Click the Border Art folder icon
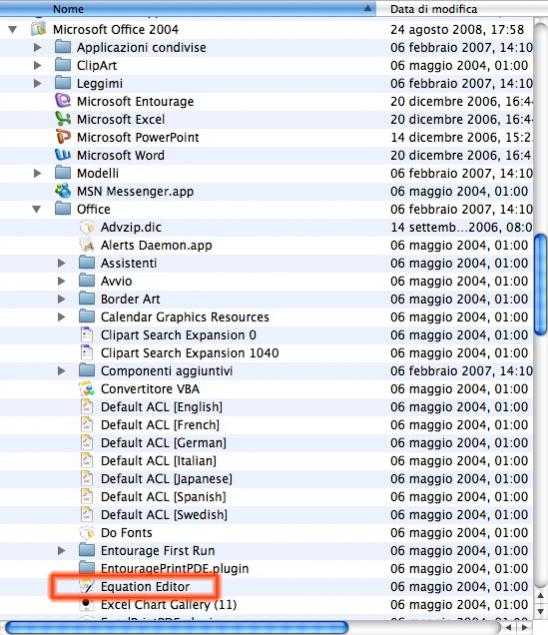The image size is (548, 635). (87, 298)
